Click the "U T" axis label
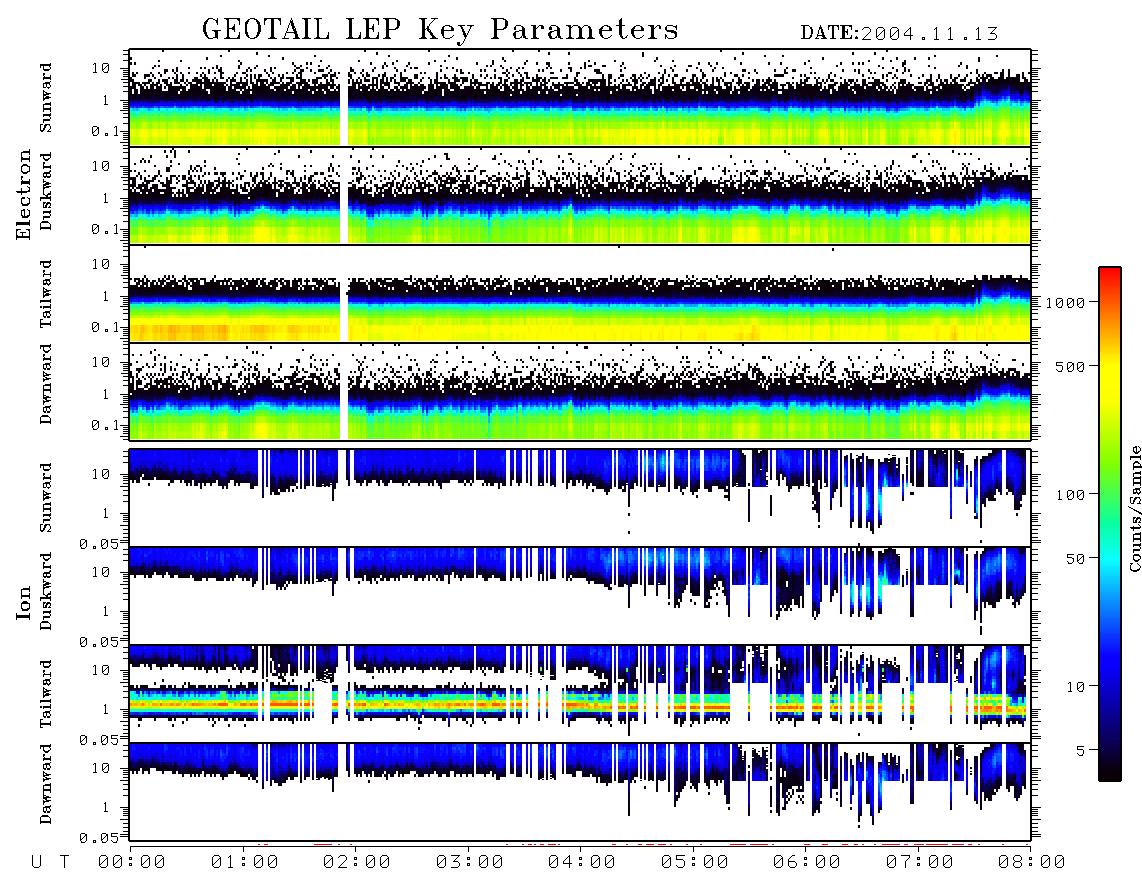This screenshot has width=1142, height=880. (50, 862)
